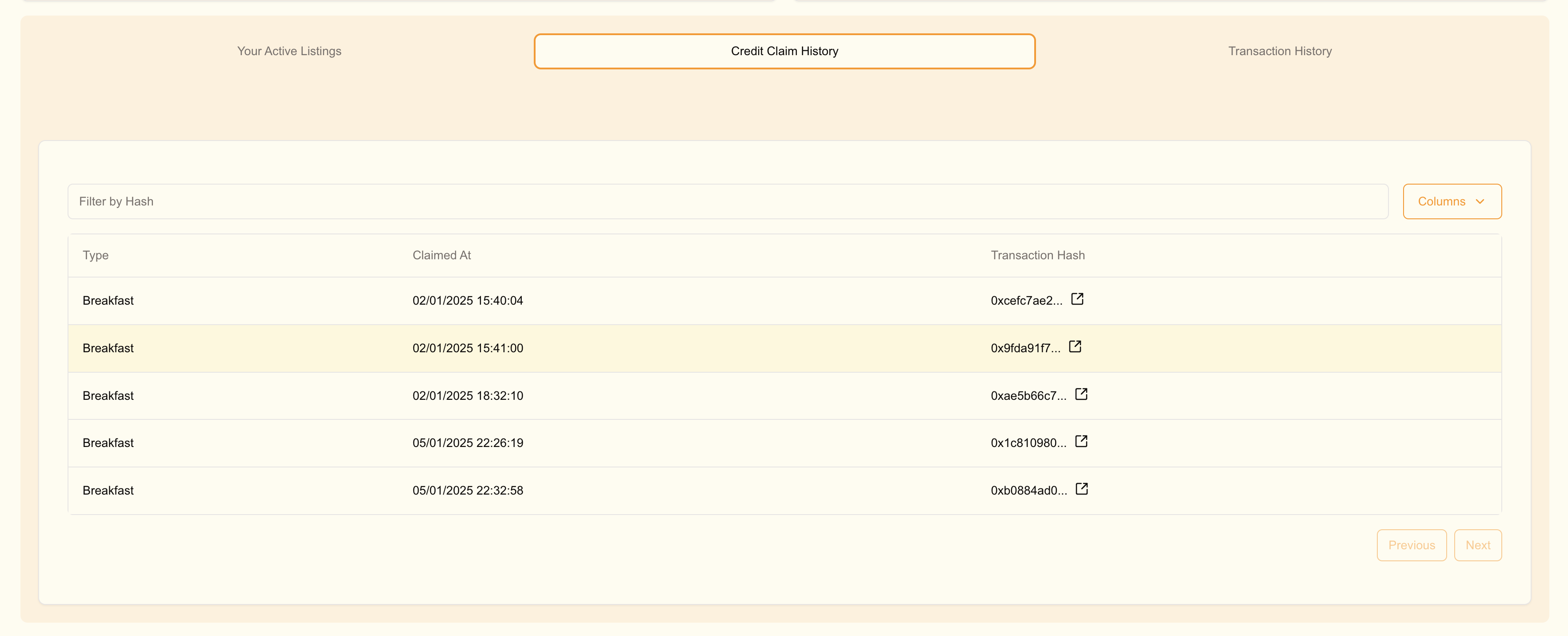Open the Transaction History tab
Screen dimensions: 1568x636
coord(1280,51)
